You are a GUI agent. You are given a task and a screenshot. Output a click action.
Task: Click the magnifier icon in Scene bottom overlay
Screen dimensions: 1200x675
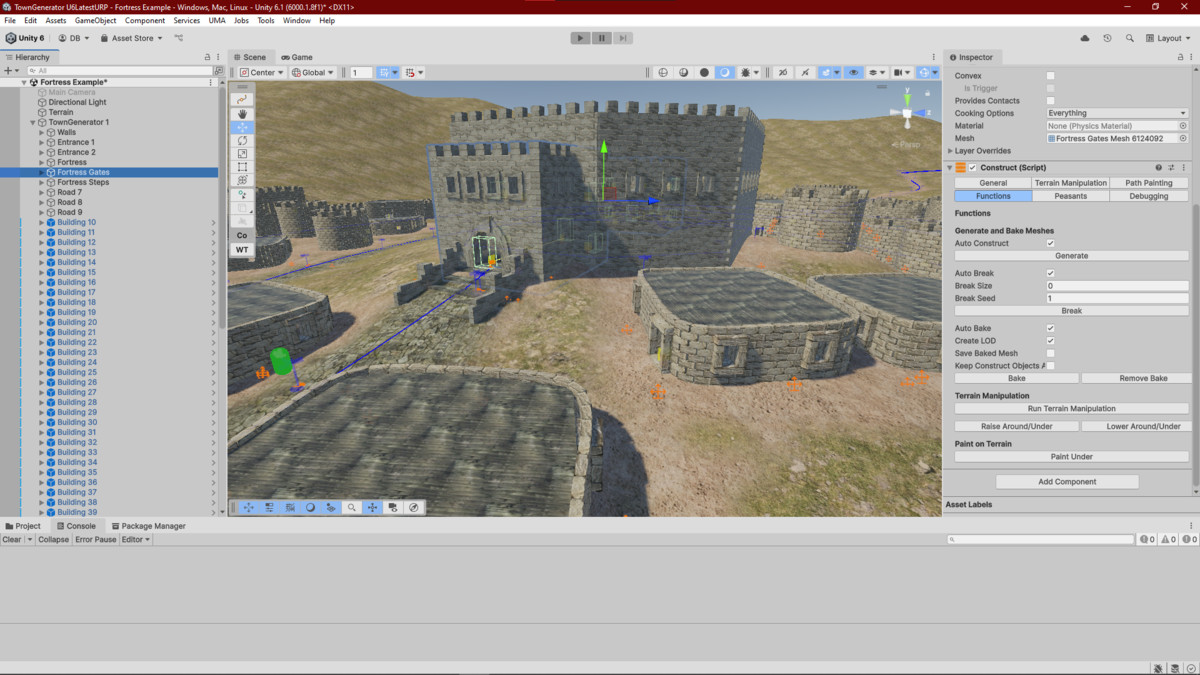pos(352,507)
